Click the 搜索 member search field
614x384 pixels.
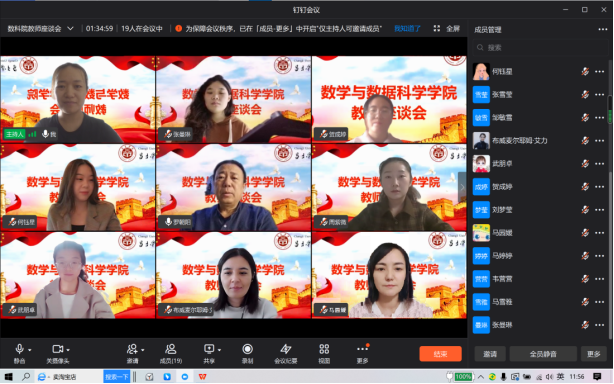coord(539,48)
